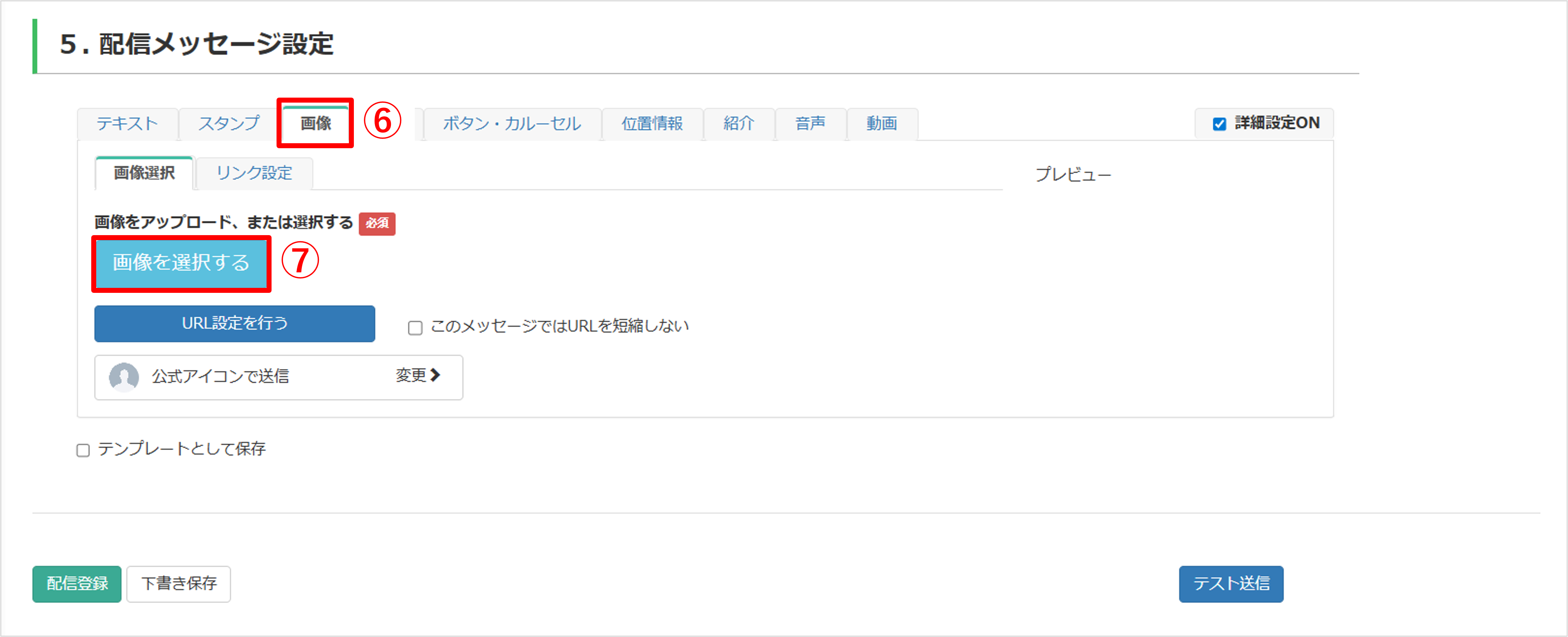The width and height of the screenshot is (1568, 637).
Task: Click the 変更 chevron arrow
Action: [x=435, y=376]
